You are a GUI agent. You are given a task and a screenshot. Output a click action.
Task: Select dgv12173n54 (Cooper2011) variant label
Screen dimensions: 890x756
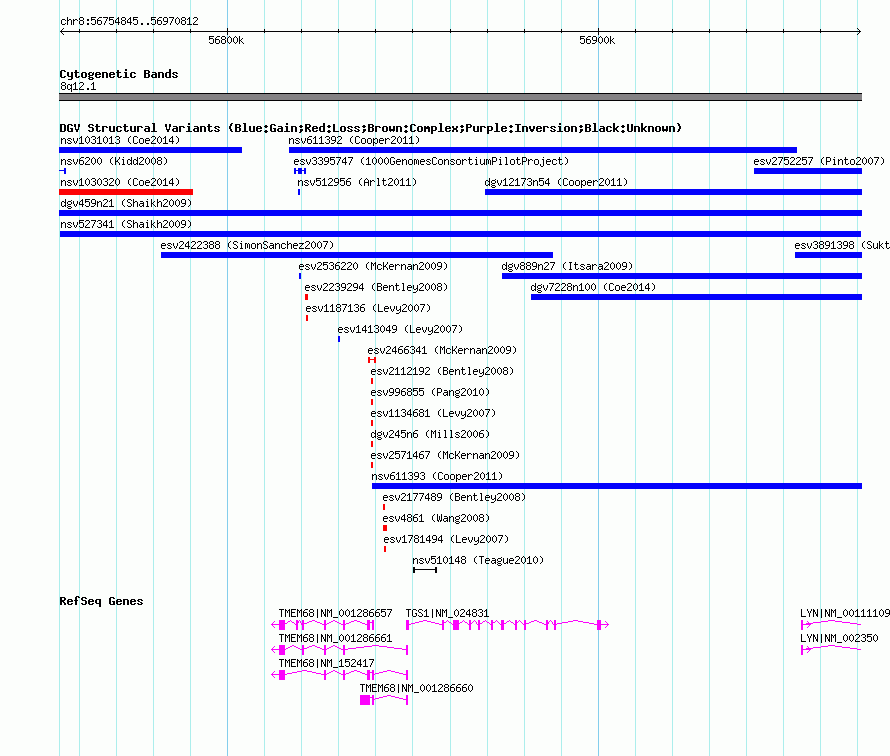(556, 182)
